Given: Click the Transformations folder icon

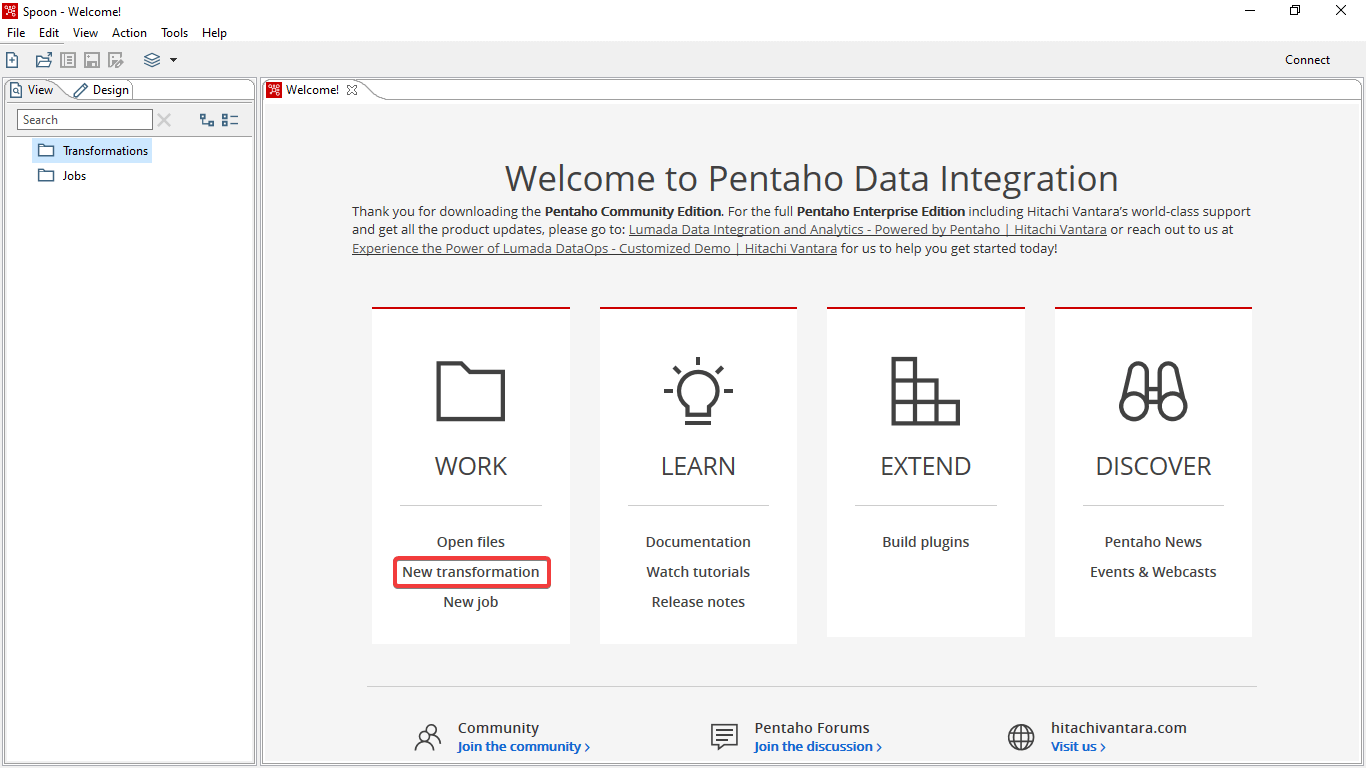Looking at the screenshot, I should [x=46, y=151].
